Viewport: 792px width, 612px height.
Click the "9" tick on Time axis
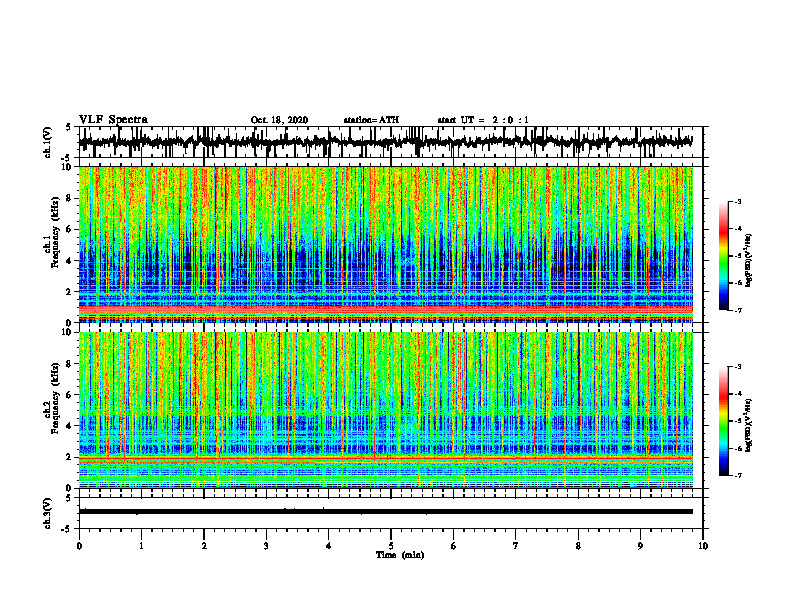coord(640,546)
